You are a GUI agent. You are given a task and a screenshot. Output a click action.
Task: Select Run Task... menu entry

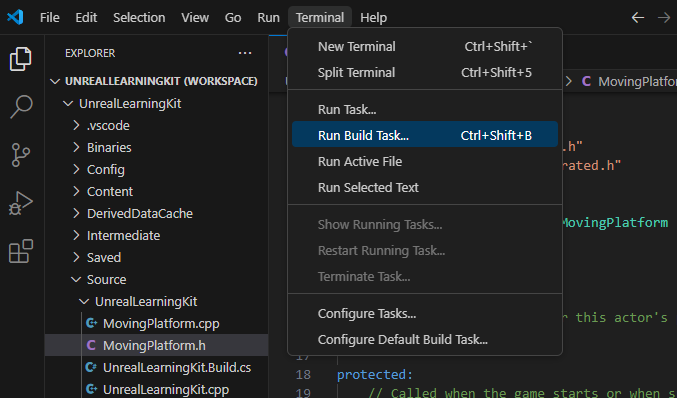(425, 110)
